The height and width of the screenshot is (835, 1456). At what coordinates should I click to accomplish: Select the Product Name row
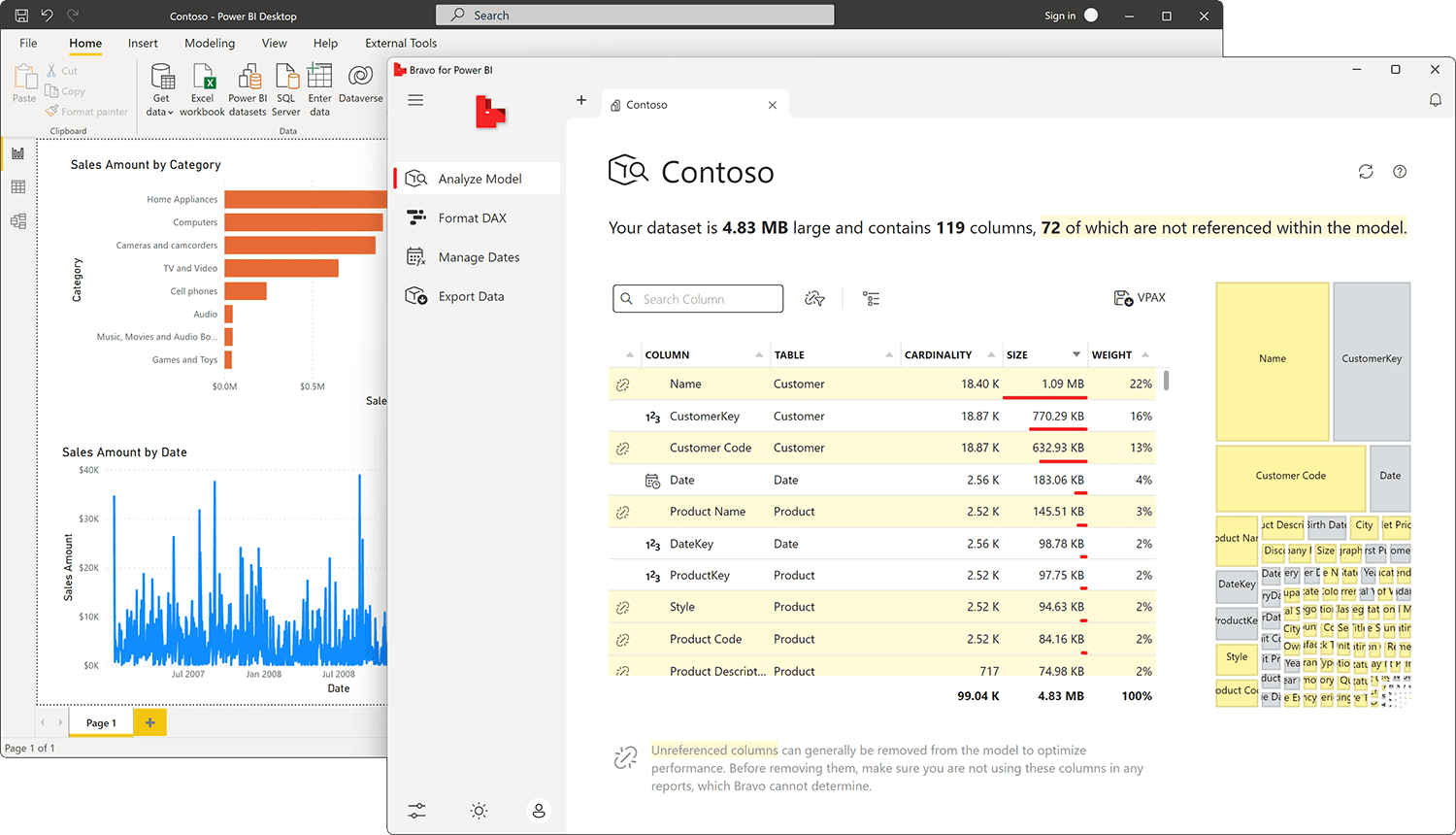(x=882, y=512)
